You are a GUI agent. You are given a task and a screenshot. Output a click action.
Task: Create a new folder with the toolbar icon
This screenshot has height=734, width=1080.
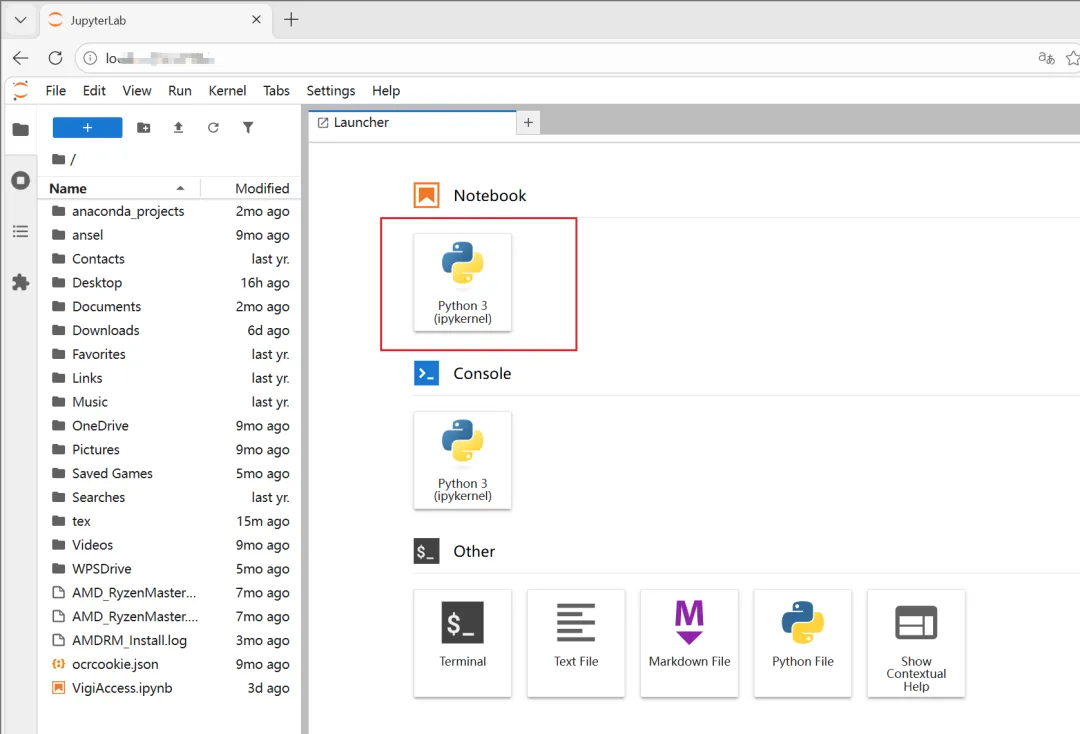[x=143, y=127]
